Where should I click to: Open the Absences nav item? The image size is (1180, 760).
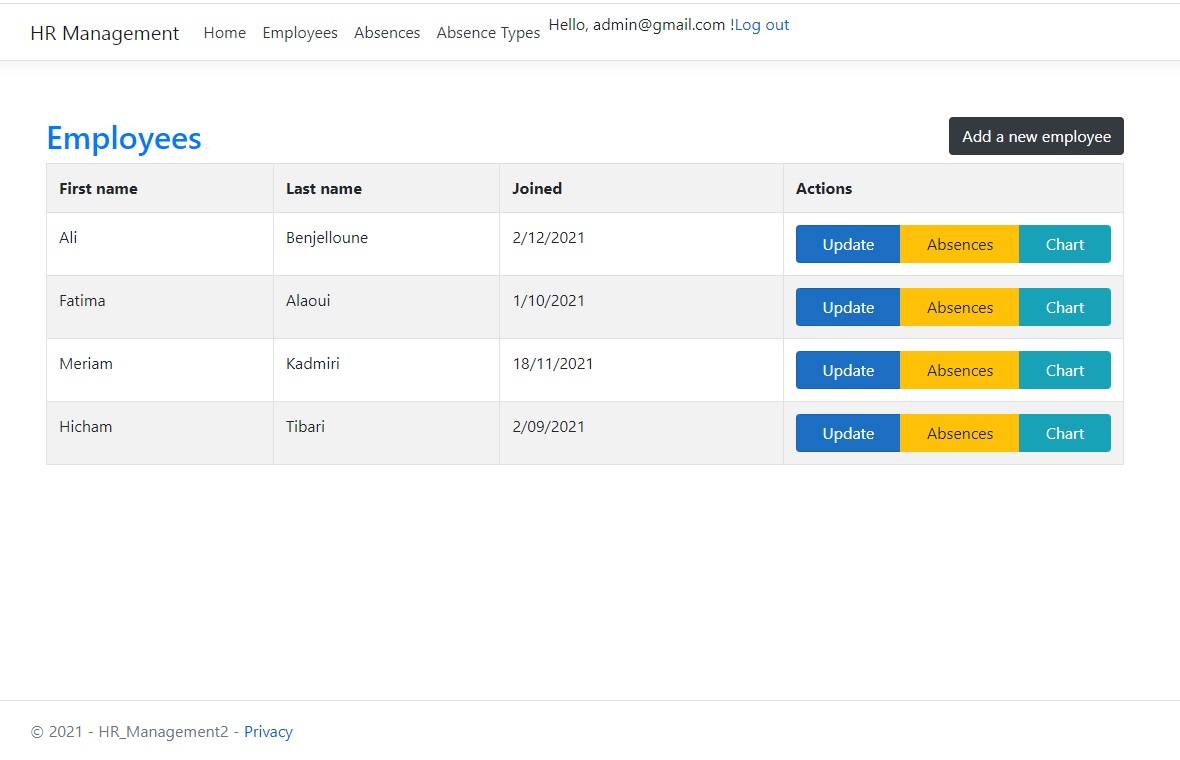pyautogui.click(x=387, y=32)
